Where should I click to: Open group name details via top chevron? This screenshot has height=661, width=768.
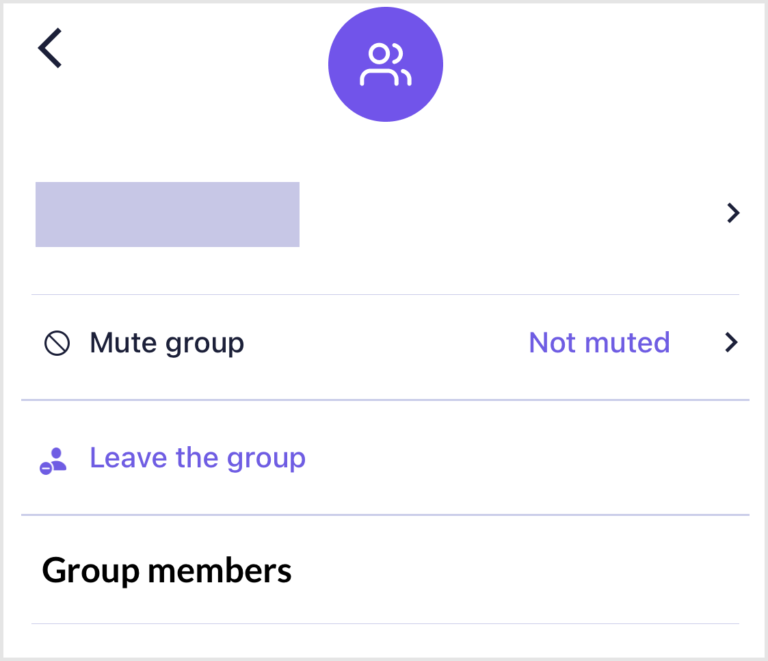733,213
